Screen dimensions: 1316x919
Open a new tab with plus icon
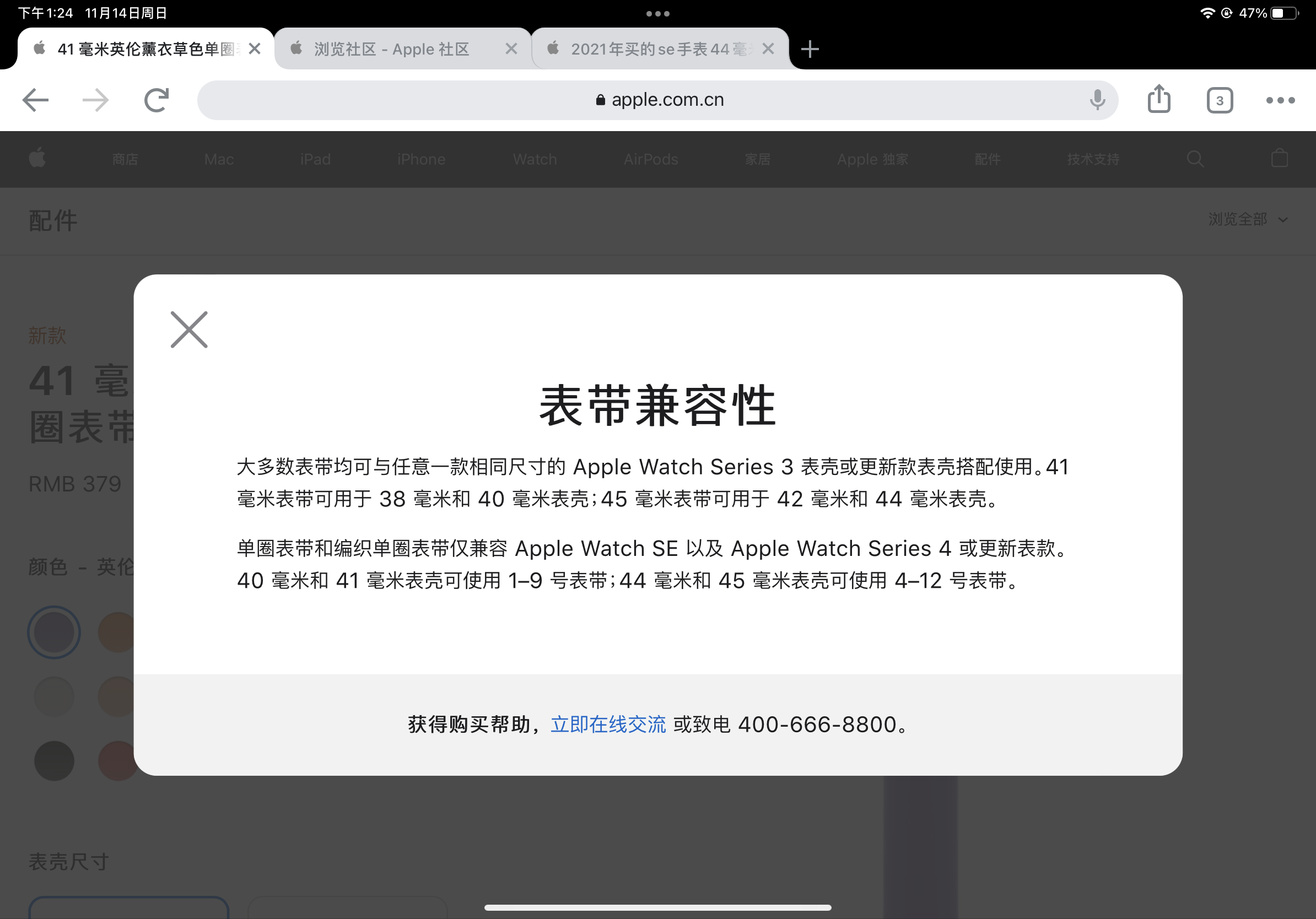click(x=810, y=49)
